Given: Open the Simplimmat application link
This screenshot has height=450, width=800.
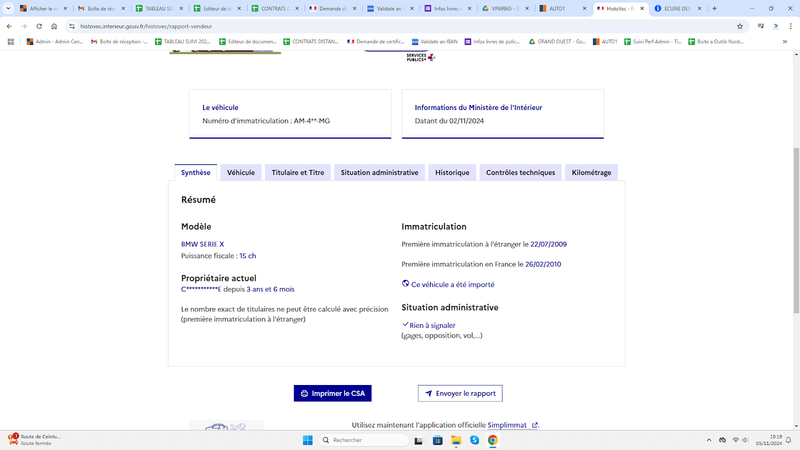Looking at the screenshot, I should pyautogui.click(x=512, y=424).
